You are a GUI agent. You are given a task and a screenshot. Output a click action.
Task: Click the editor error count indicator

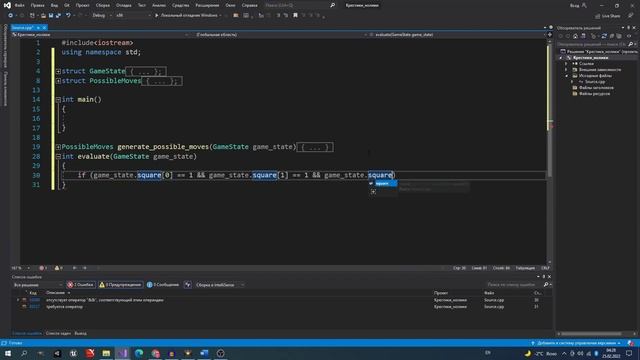coord(43,268)
